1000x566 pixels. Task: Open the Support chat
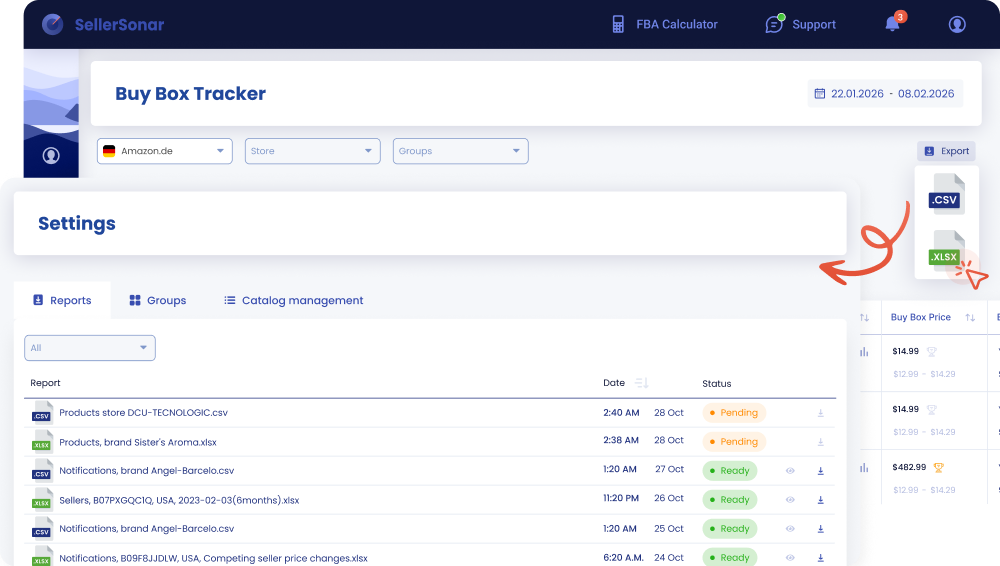[800, 24]
